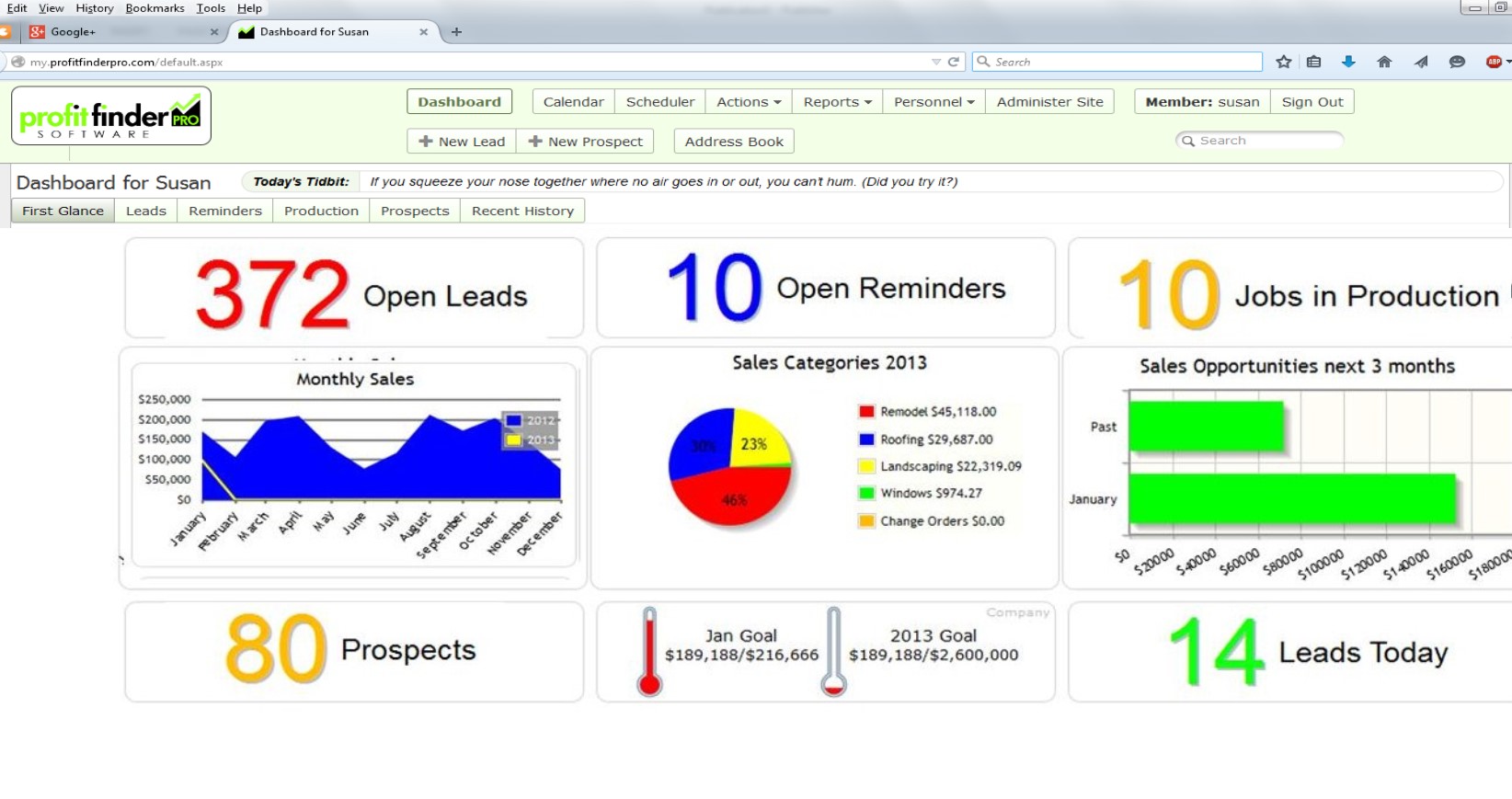Image resolution: width=1512 pixels, height=799 pixels.
Task: Open the Calendar page
Action: coord(573,102)
